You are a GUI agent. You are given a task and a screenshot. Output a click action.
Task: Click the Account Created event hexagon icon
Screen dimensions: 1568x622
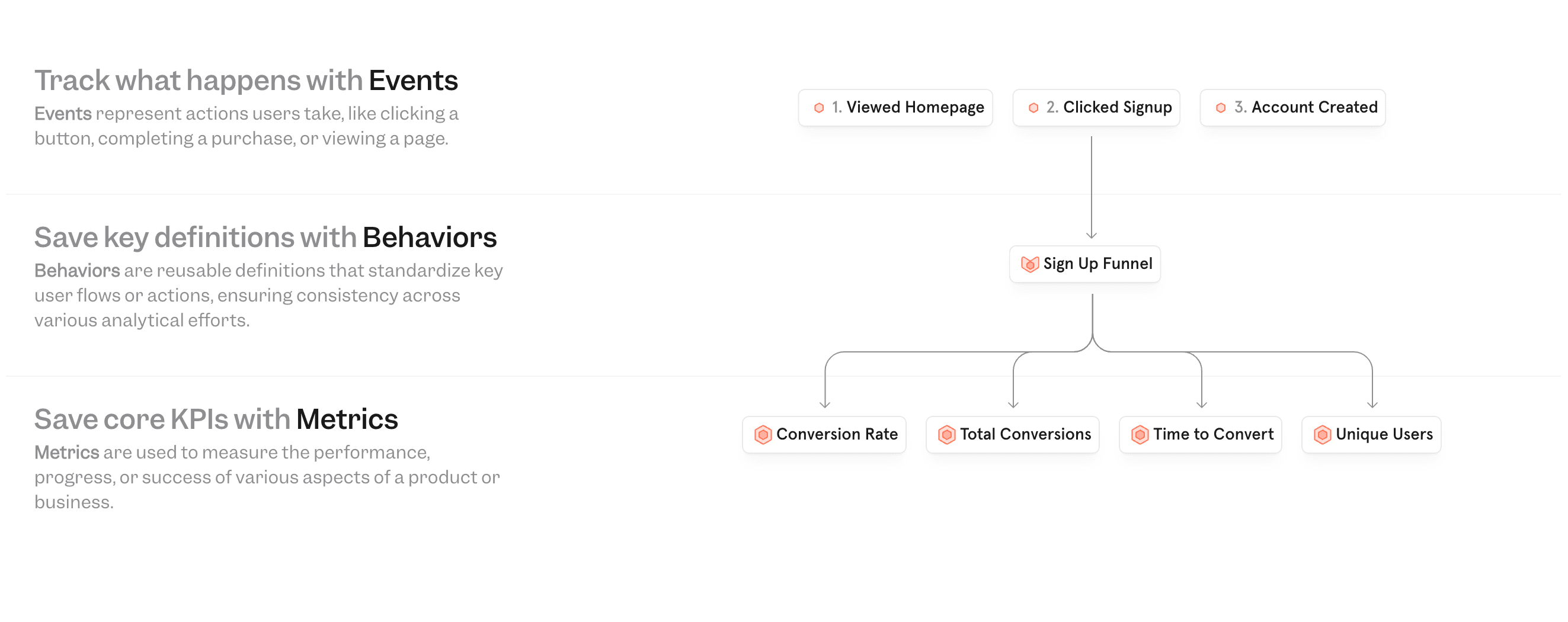[x=1220, y=108]
